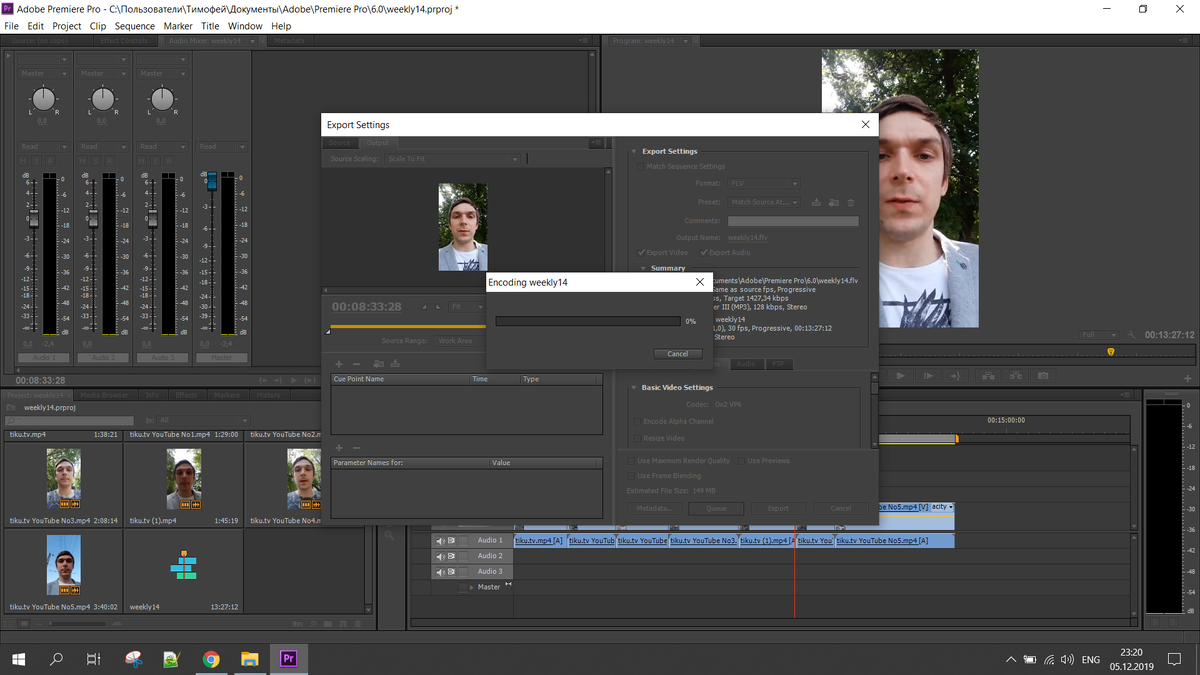Collapse the Export Settings section
This screenshot has height=675, width=1200.
(634, 152)
